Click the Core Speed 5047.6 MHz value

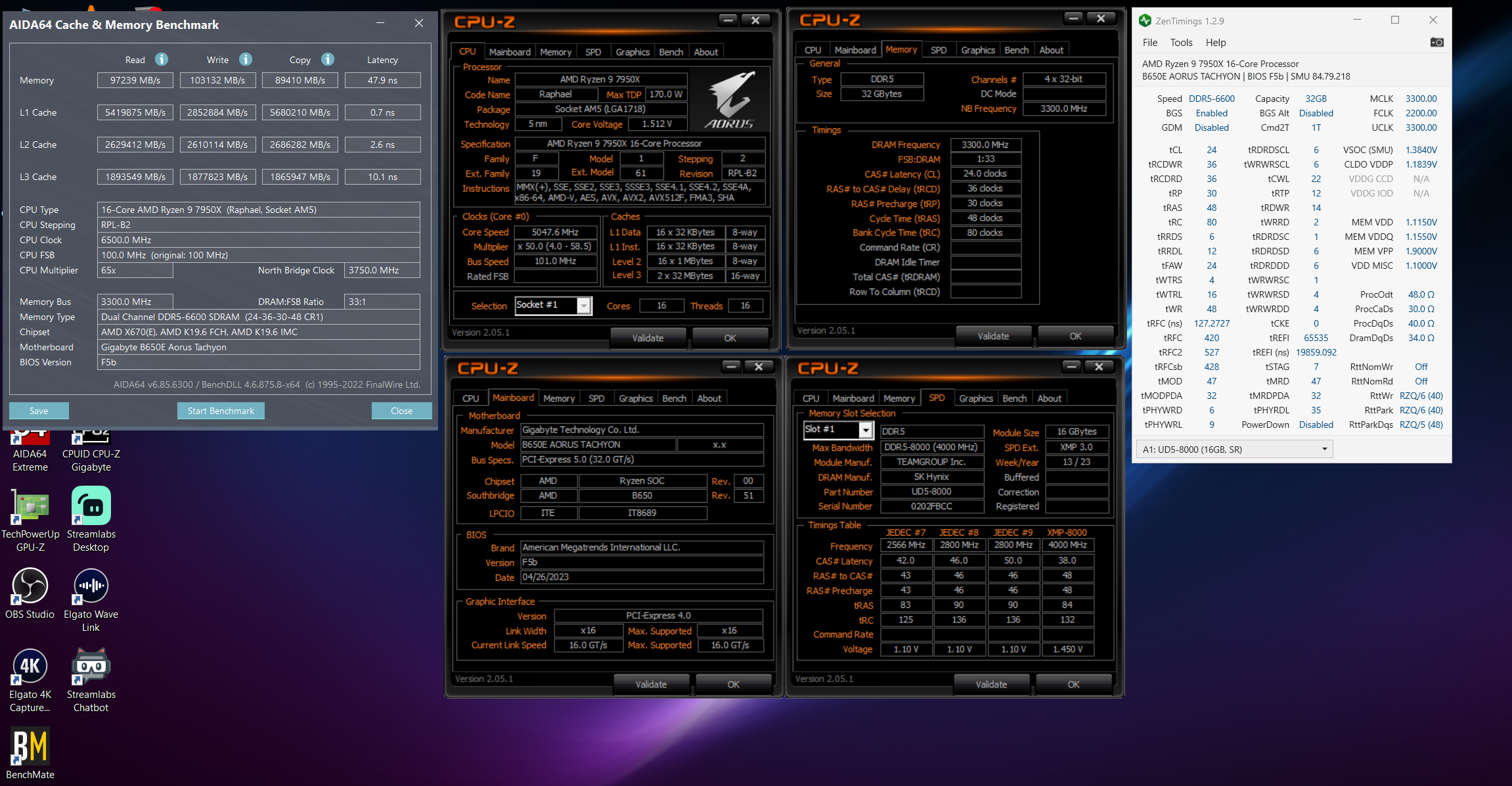[x=555, y=232]
